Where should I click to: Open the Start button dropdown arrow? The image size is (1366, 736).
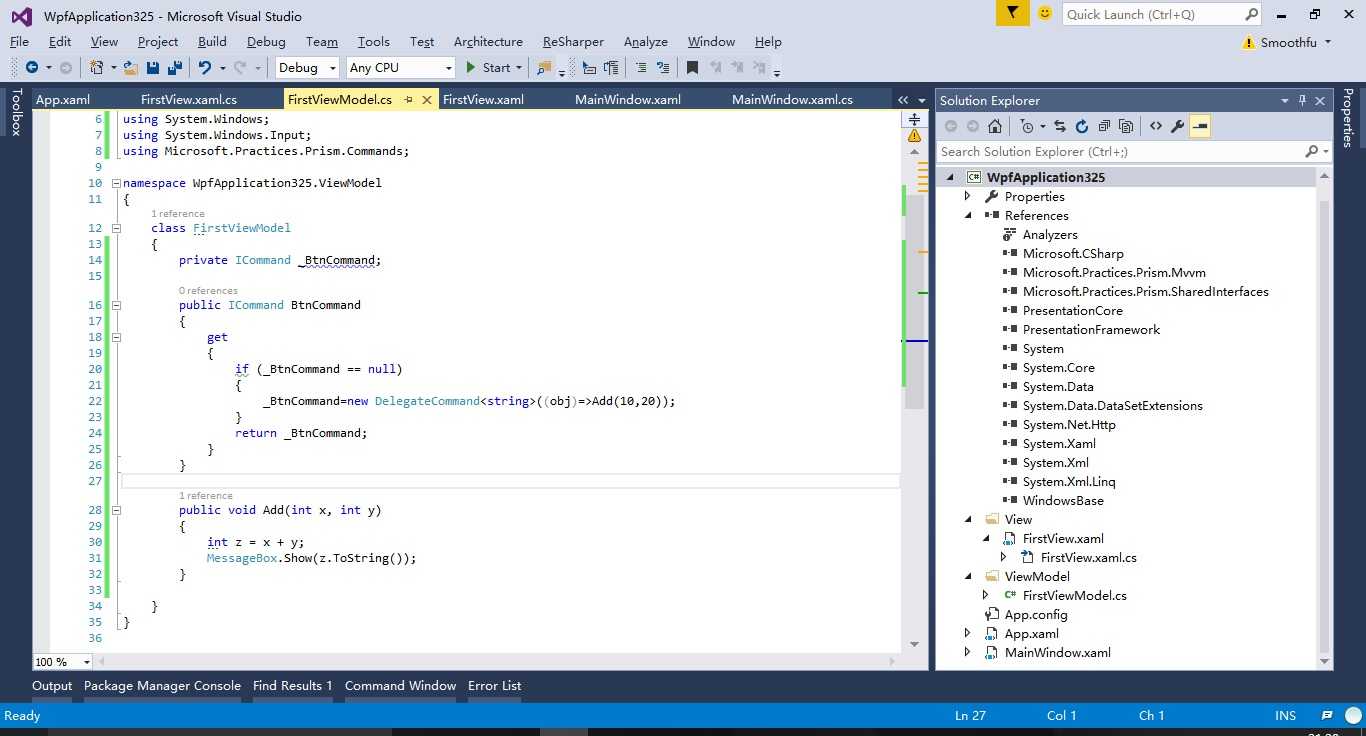click(x=519, y=68)
